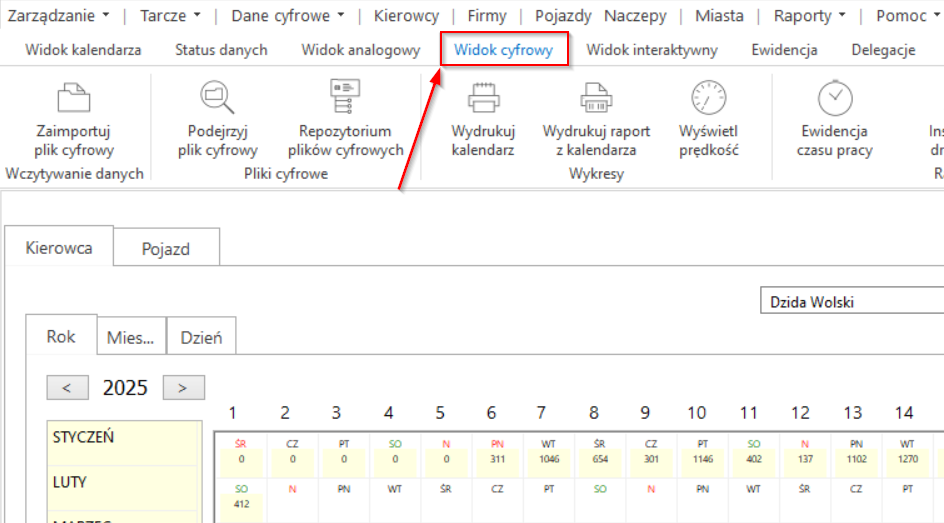Screen dimensions: 944x523
Task: Select the Kierowca tab
Action: (x=59, y=247)
